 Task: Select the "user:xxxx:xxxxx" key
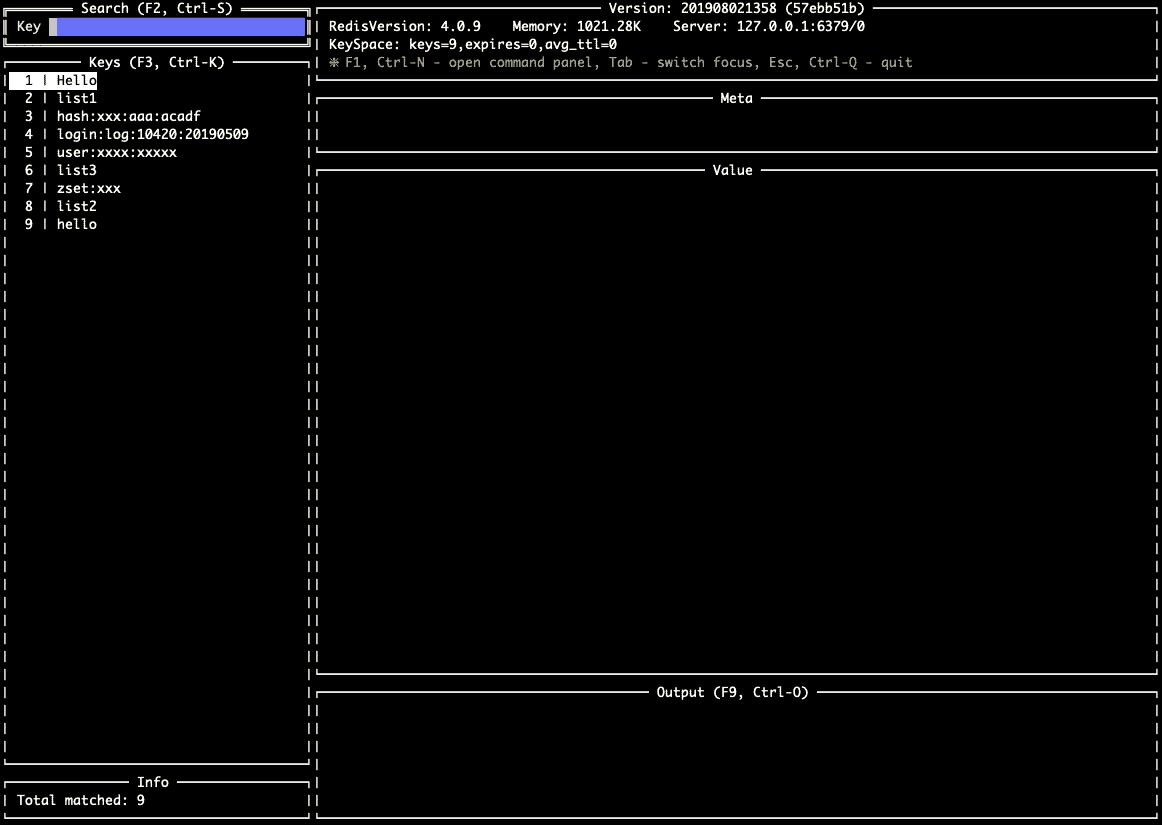pos(116,152)
